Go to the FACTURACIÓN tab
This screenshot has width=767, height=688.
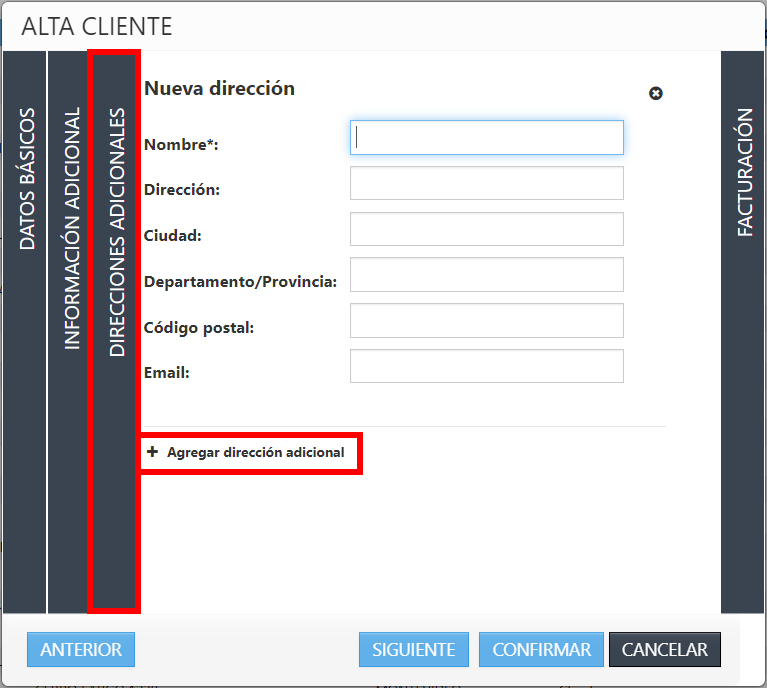744,173
